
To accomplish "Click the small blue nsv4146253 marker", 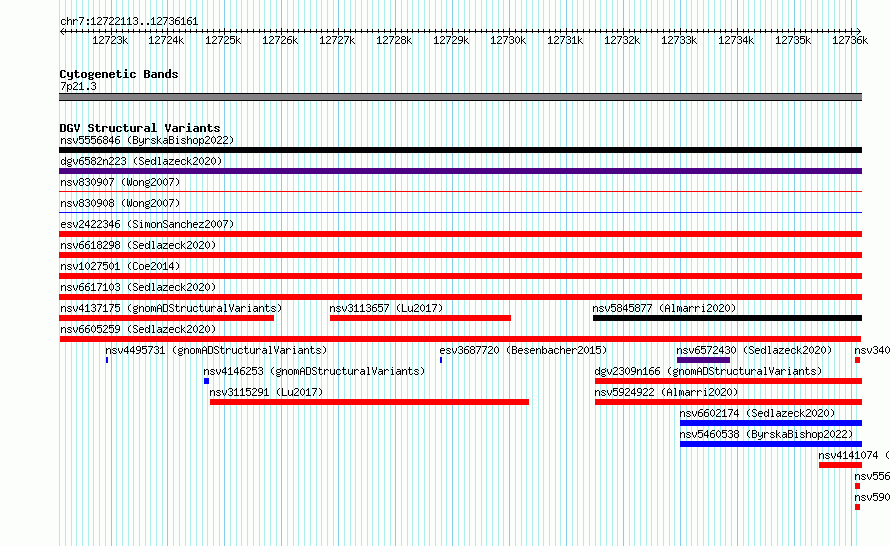I will [x=206, y=381].
